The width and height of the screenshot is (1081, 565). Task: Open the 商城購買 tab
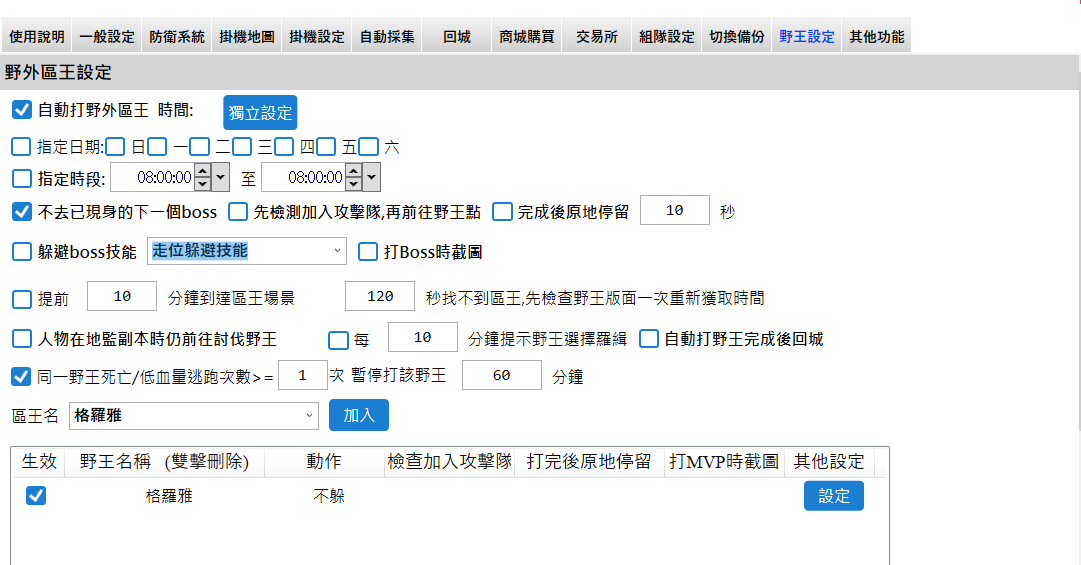click(x=528, y=37)
